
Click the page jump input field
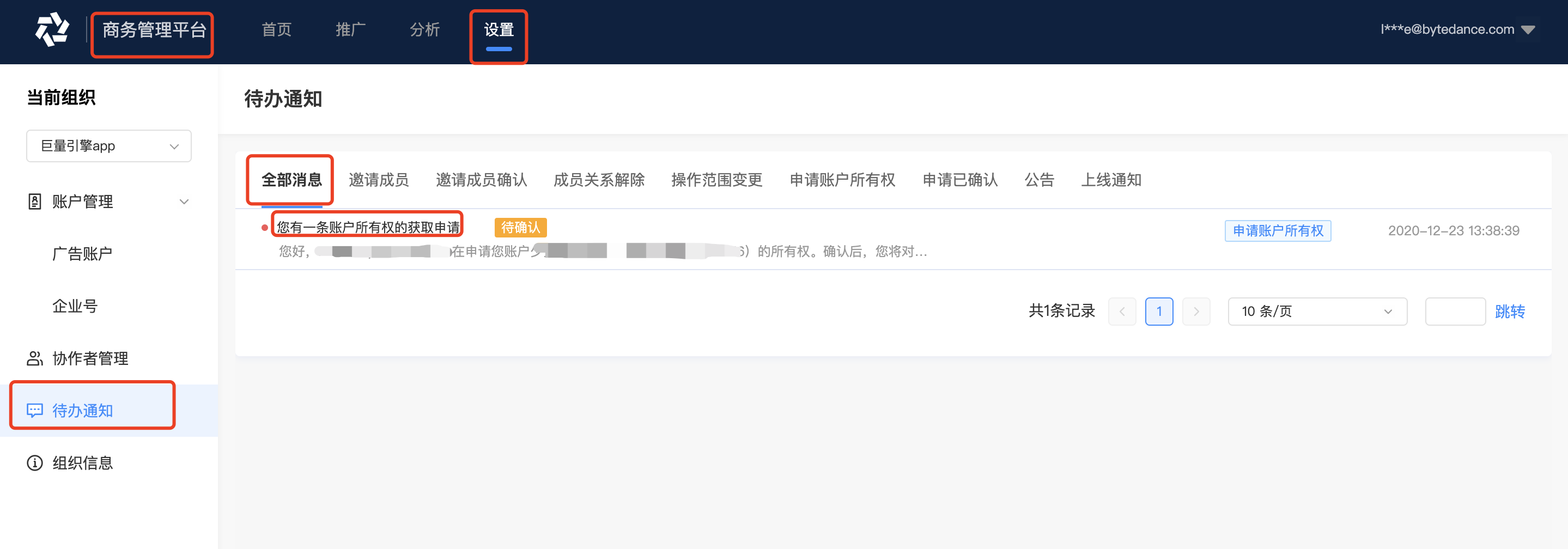tap(1455, 312)
